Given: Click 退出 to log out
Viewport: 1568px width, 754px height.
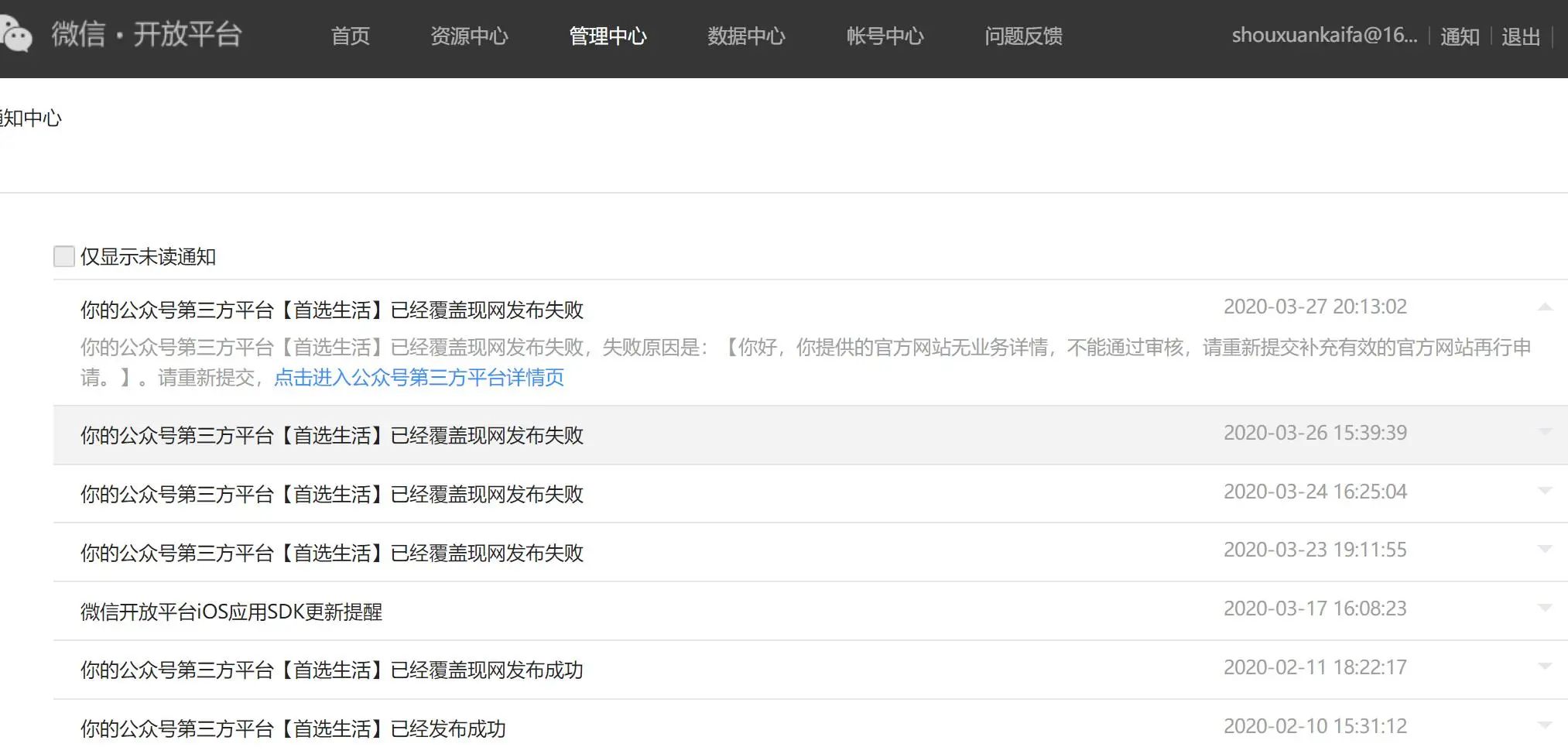Looking at the screenshot, I should tap(1521, 36).
